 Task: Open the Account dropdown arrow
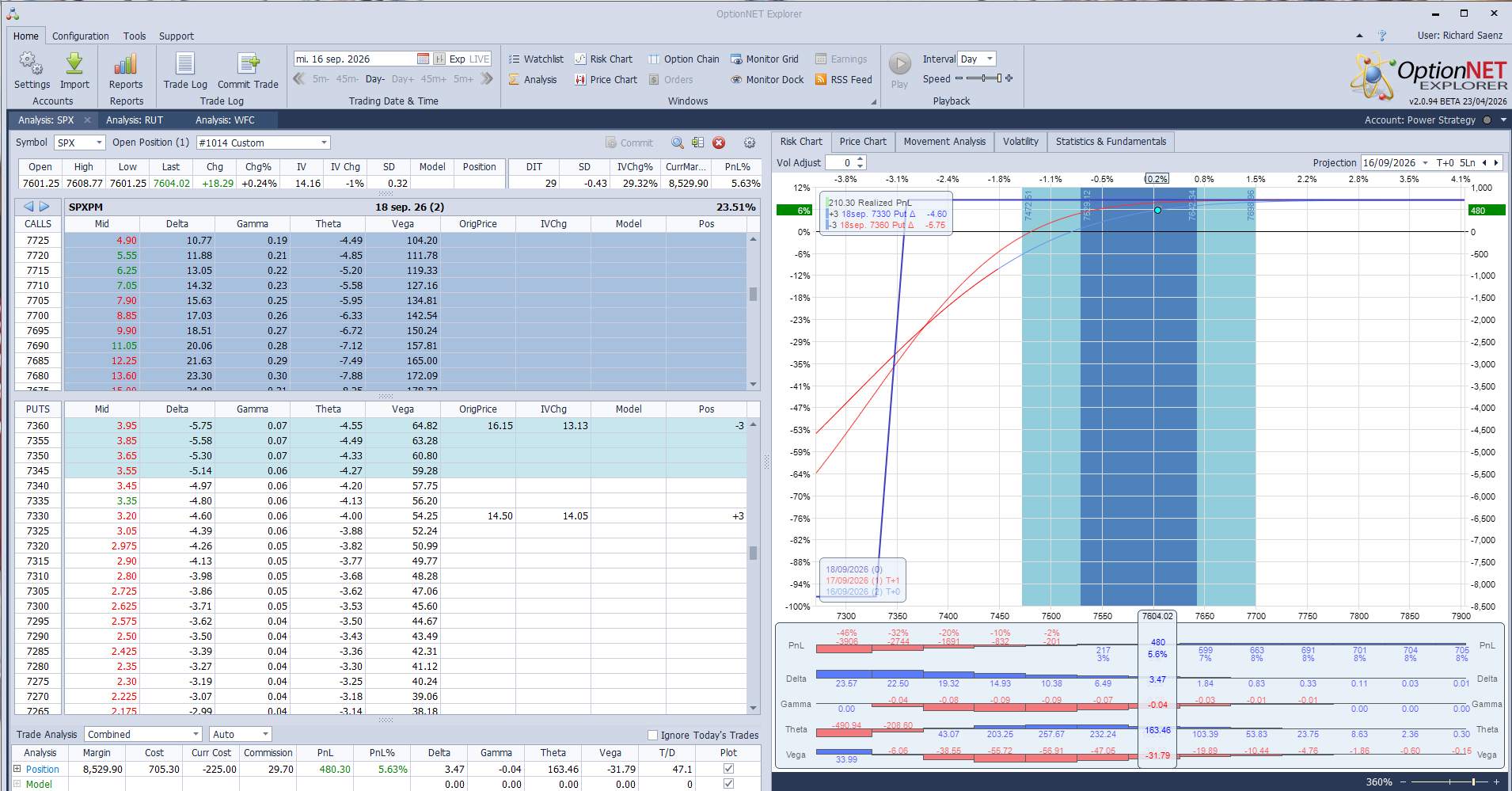(1503, 120)
